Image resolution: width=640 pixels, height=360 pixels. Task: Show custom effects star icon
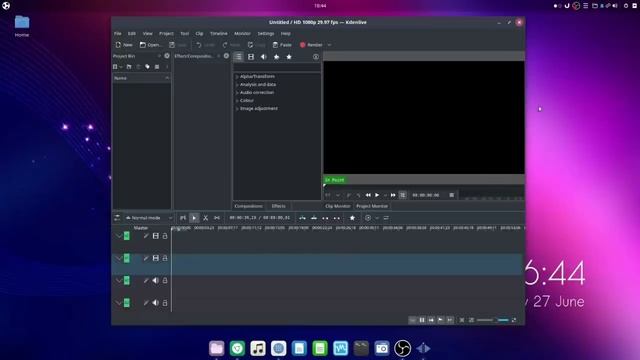276,57
